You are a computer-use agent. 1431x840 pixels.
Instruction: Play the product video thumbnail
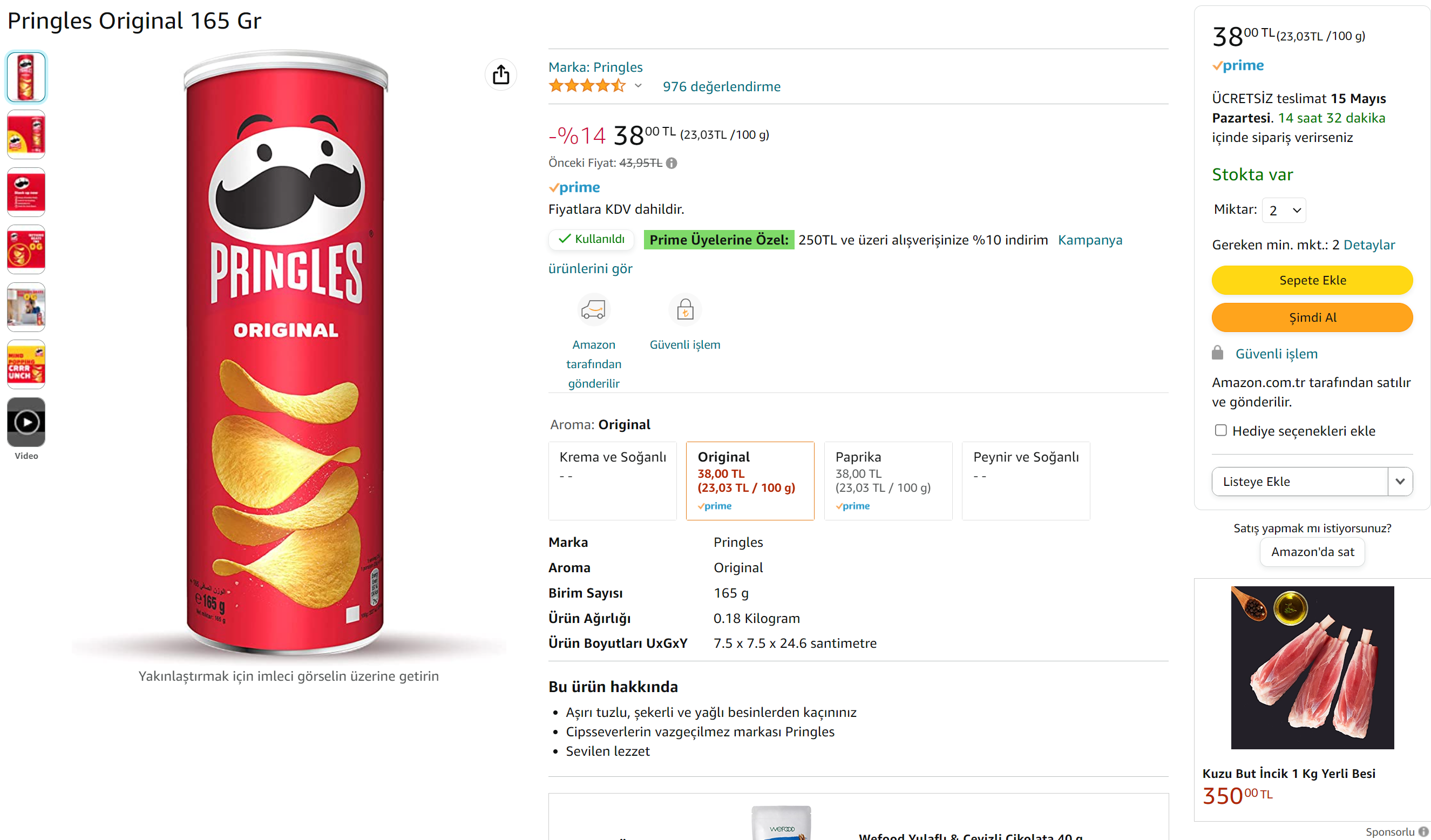click(26, 422)
